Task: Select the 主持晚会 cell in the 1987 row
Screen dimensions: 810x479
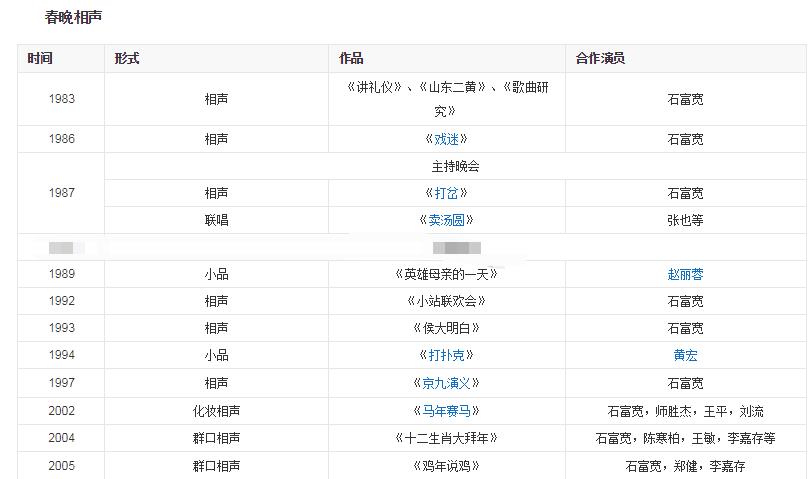Action: pyautogui.click(x=455, y=166)
